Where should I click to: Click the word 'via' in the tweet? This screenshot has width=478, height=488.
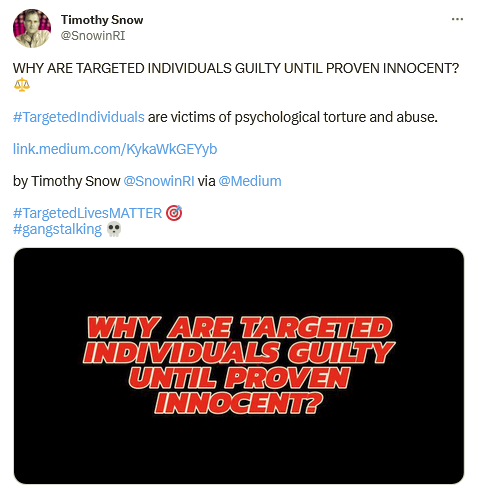[x=206, y=181]
